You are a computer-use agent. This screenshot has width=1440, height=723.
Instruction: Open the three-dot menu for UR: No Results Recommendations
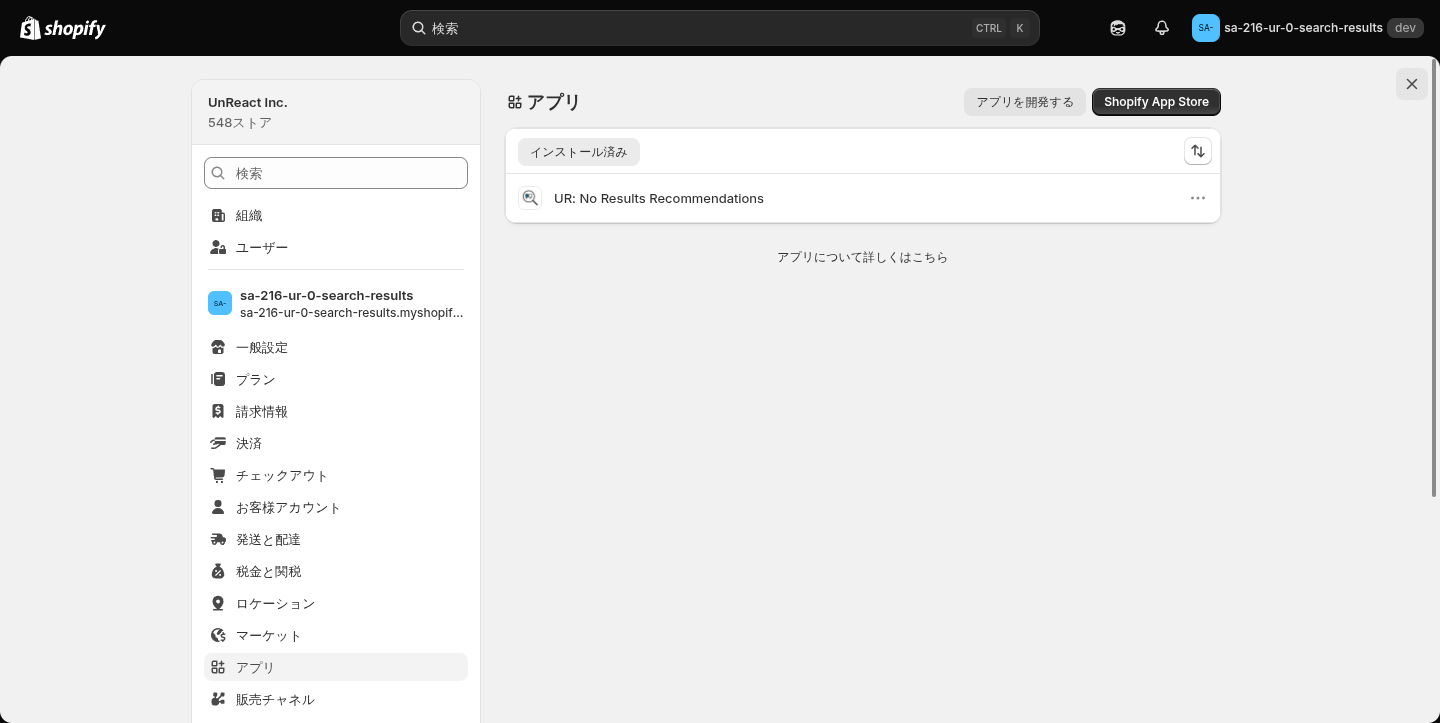tap(1198, 198)
